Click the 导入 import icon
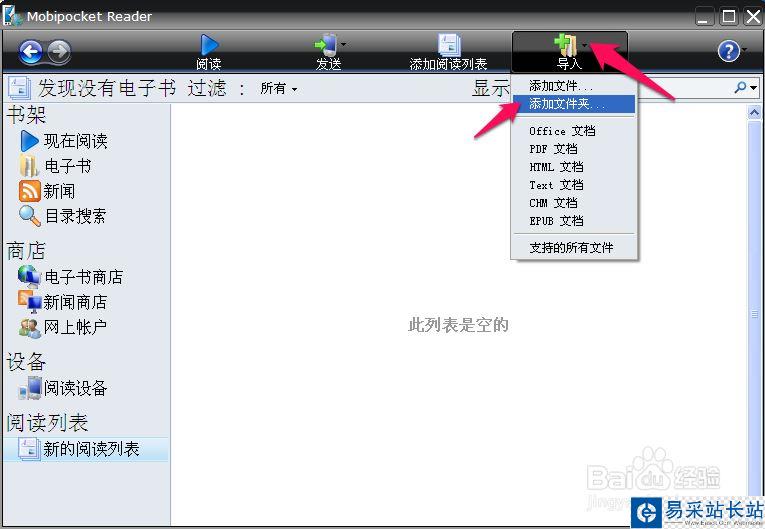 [565, 45]
